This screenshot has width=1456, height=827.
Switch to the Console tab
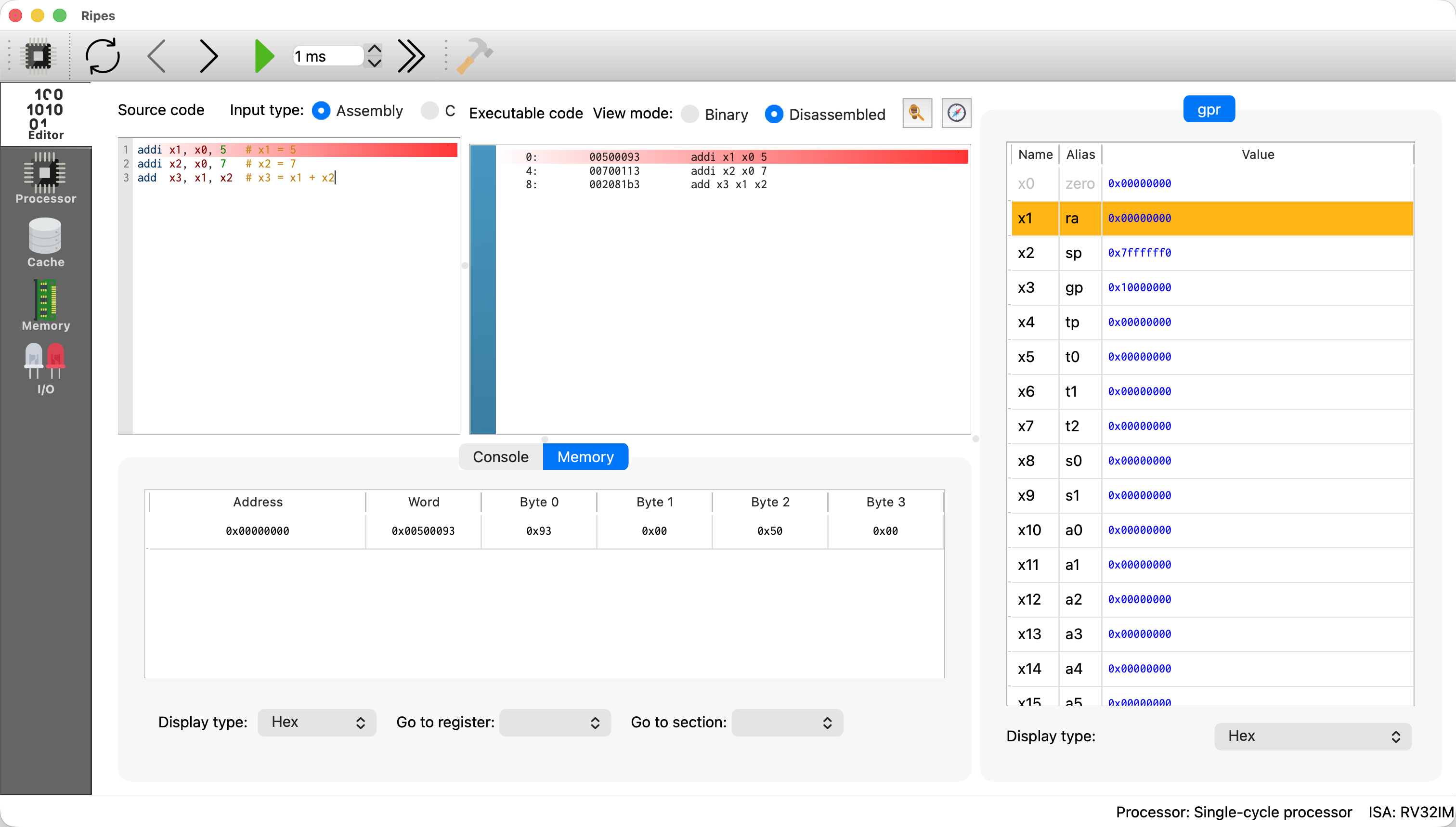point(500,457)
